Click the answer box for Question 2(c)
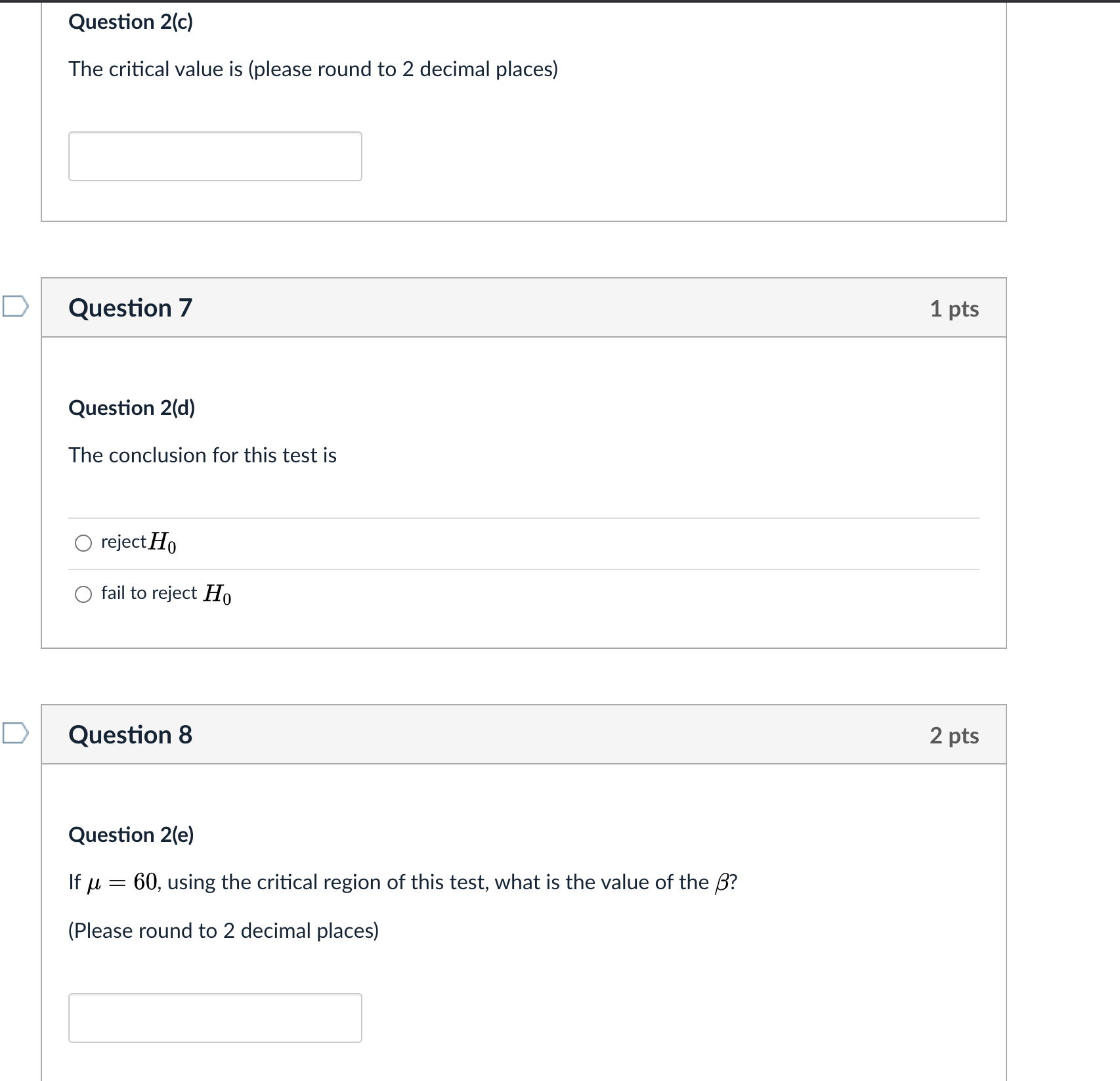The image size is (1120, 1081). coord(215,156)
